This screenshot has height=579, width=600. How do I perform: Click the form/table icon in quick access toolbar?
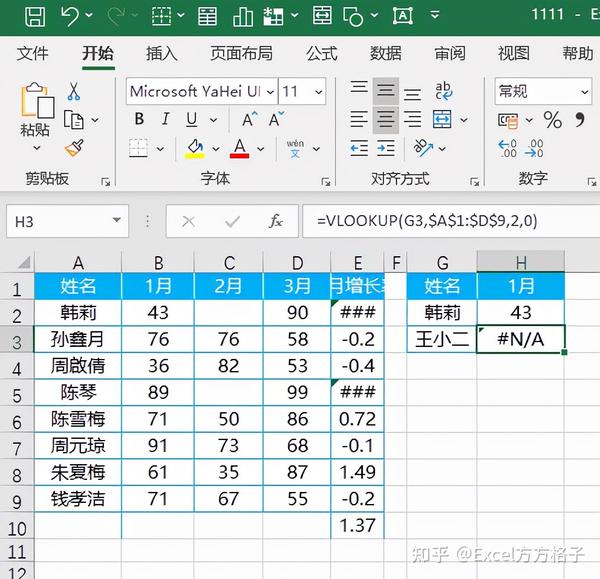click(x=207, y=16)
